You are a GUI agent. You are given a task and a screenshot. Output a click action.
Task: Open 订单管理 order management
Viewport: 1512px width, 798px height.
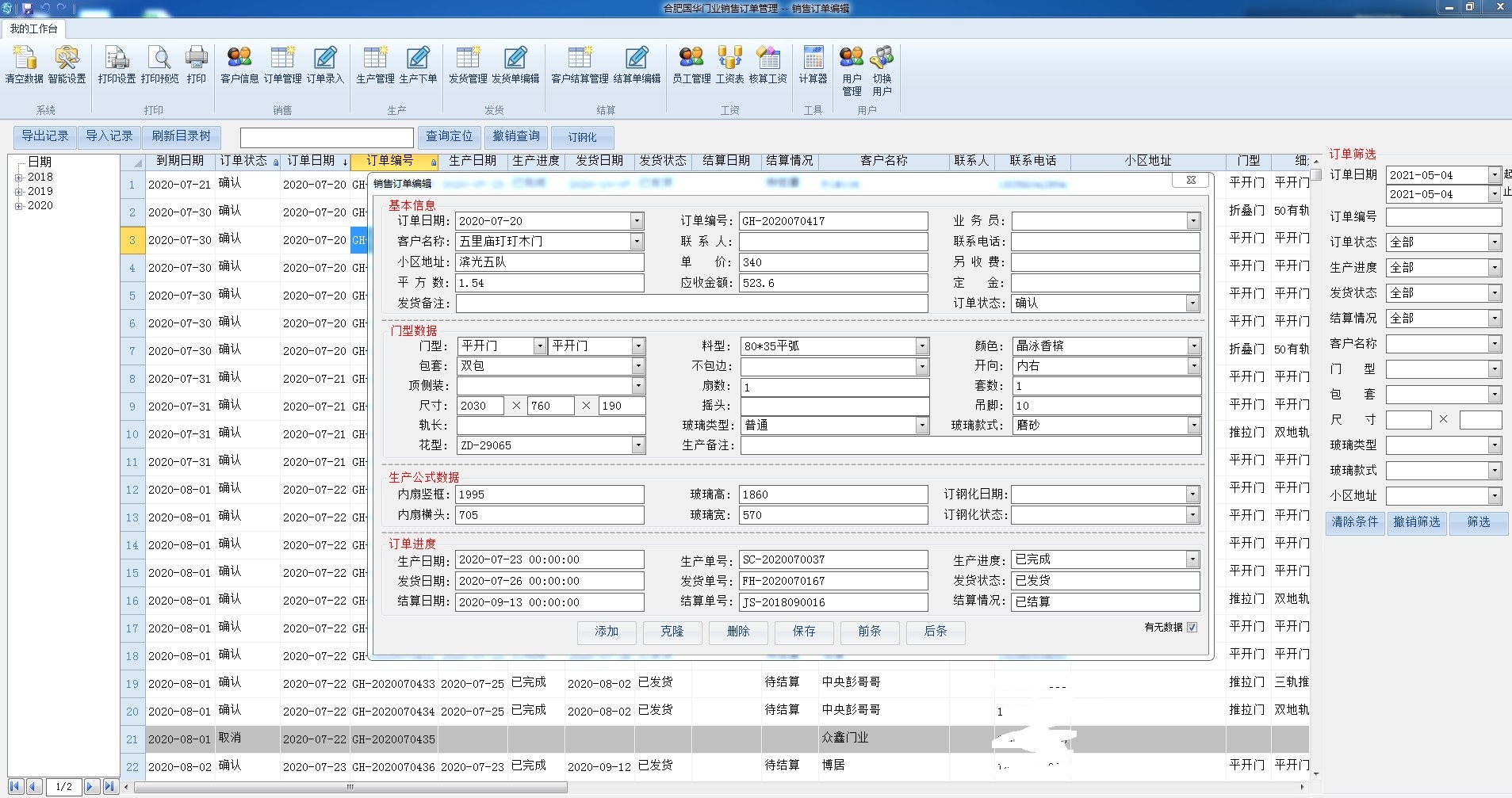282,65
